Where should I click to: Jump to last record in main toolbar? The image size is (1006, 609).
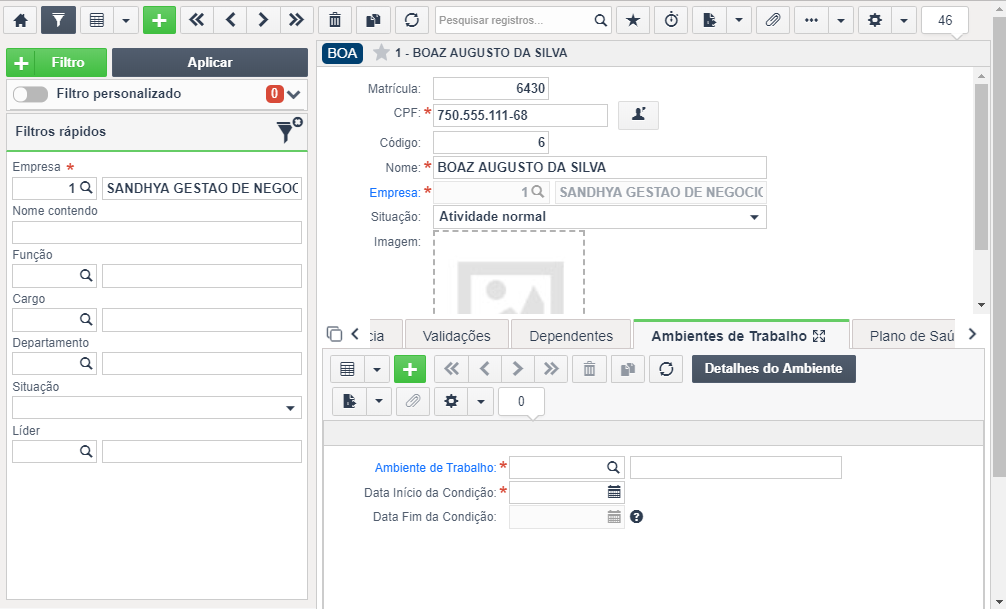[296, 20]
